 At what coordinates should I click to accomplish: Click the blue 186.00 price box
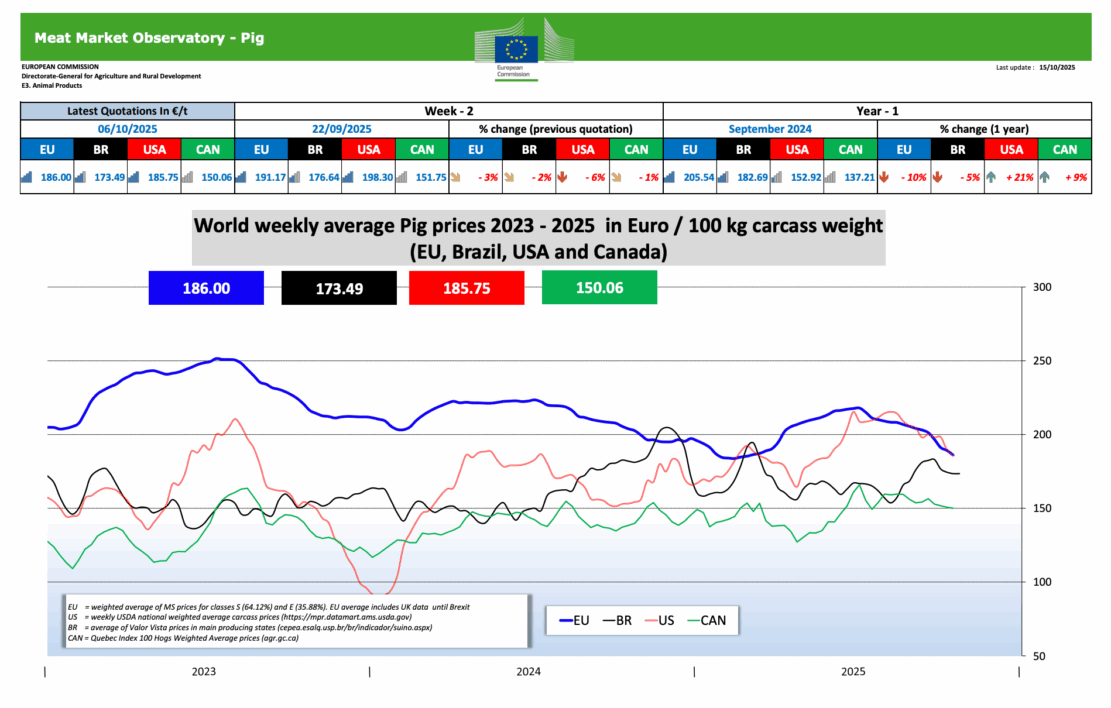(206, 288)
